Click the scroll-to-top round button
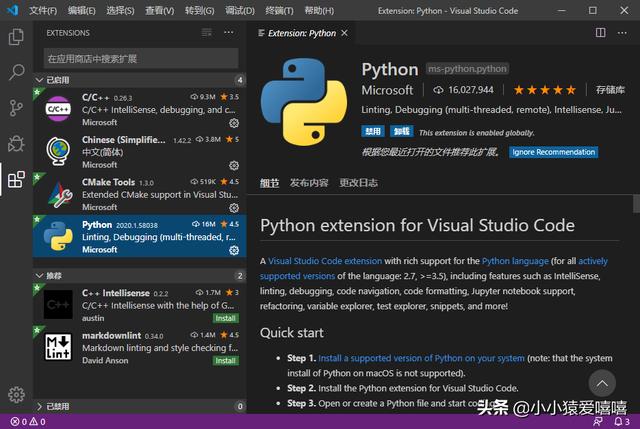 pos(602,384)
